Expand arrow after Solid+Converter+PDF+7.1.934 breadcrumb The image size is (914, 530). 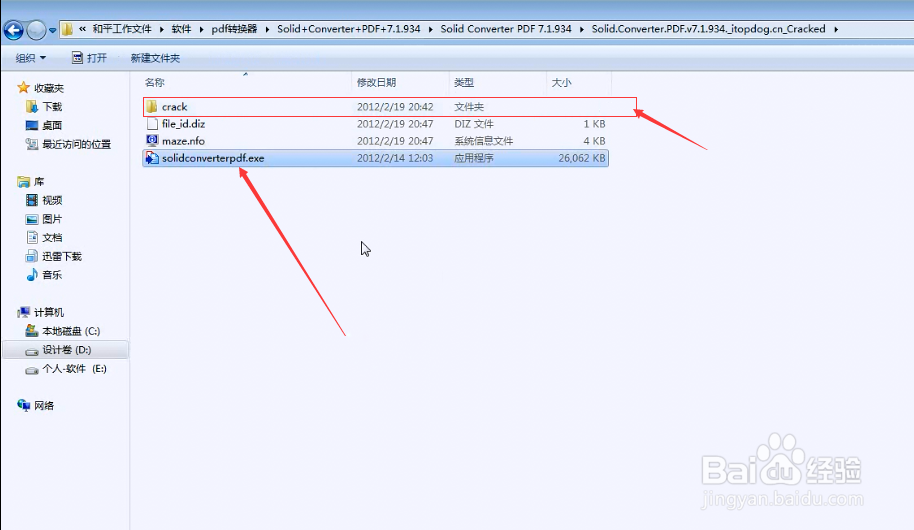(430, 29)
